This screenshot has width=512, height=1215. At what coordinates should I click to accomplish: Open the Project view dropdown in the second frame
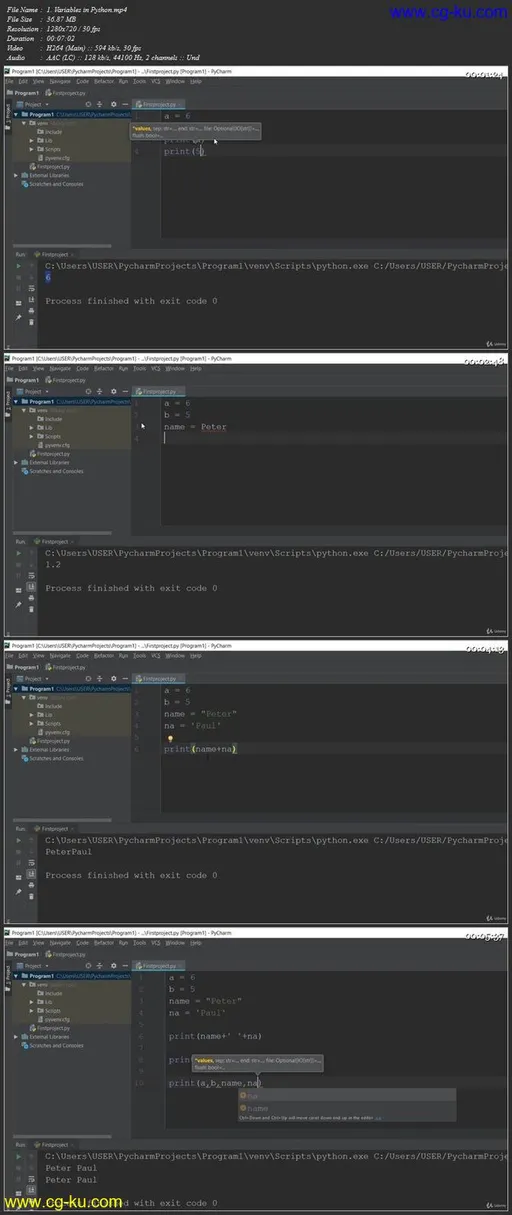point(32,392)
